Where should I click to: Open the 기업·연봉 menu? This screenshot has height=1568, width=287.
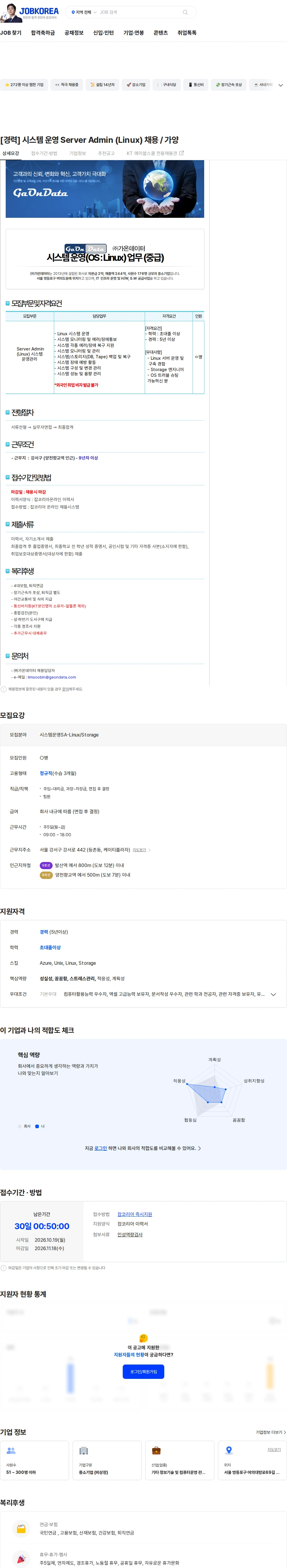[x=133, y=33]
